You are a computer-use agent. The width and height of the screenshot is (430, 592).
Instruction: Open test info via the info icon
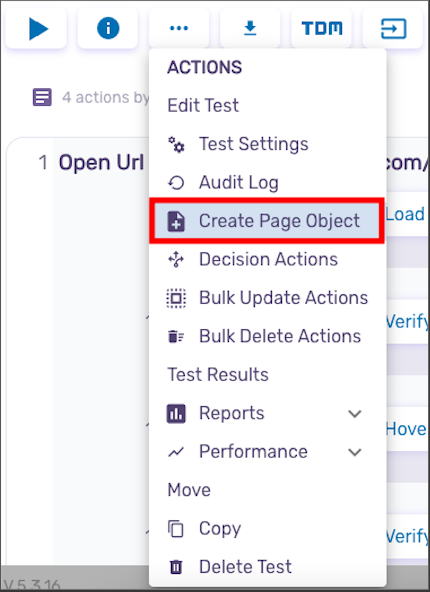point(108,28)
